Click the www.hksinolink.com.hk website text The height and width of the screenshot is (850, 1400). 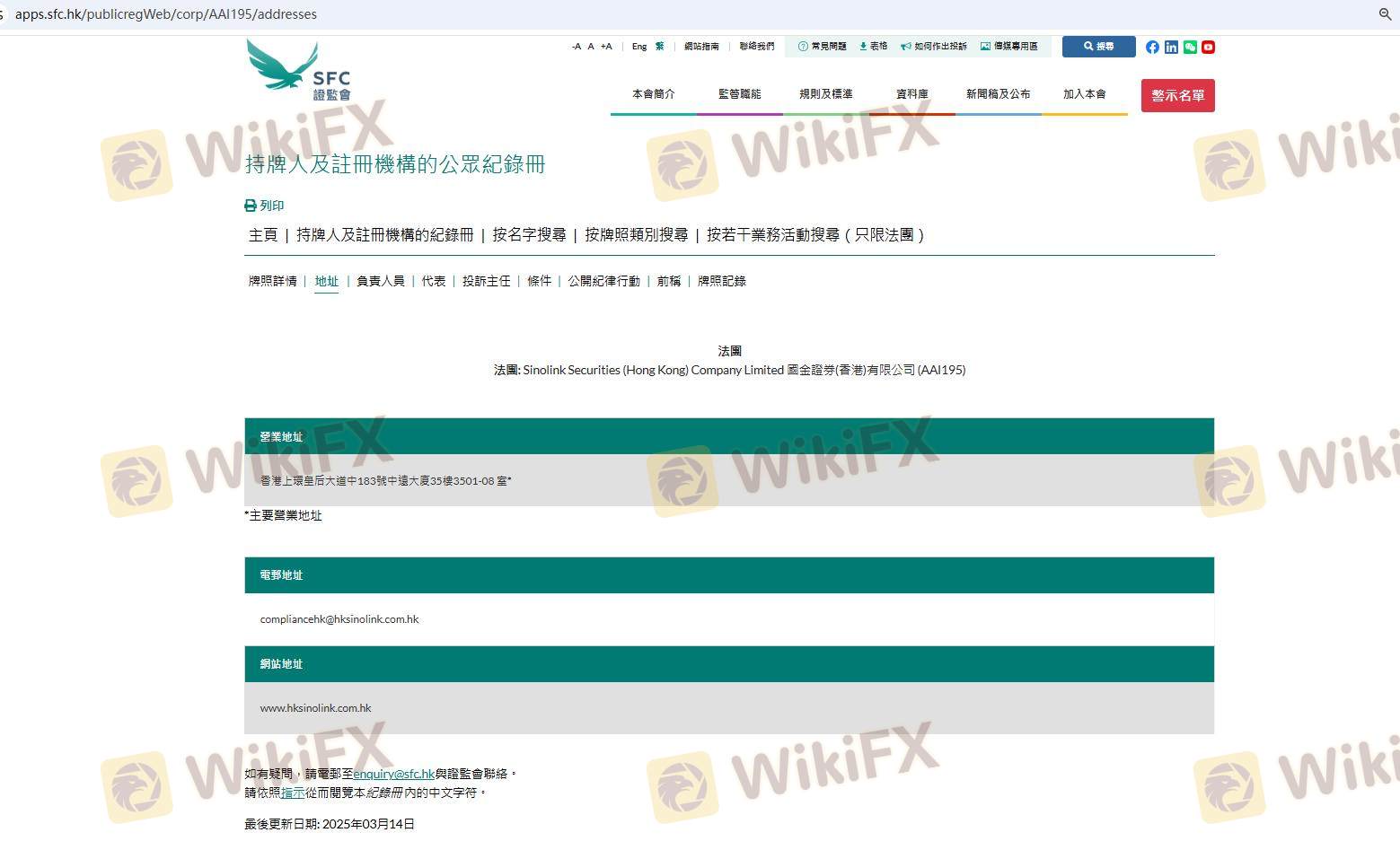[316, 708]
